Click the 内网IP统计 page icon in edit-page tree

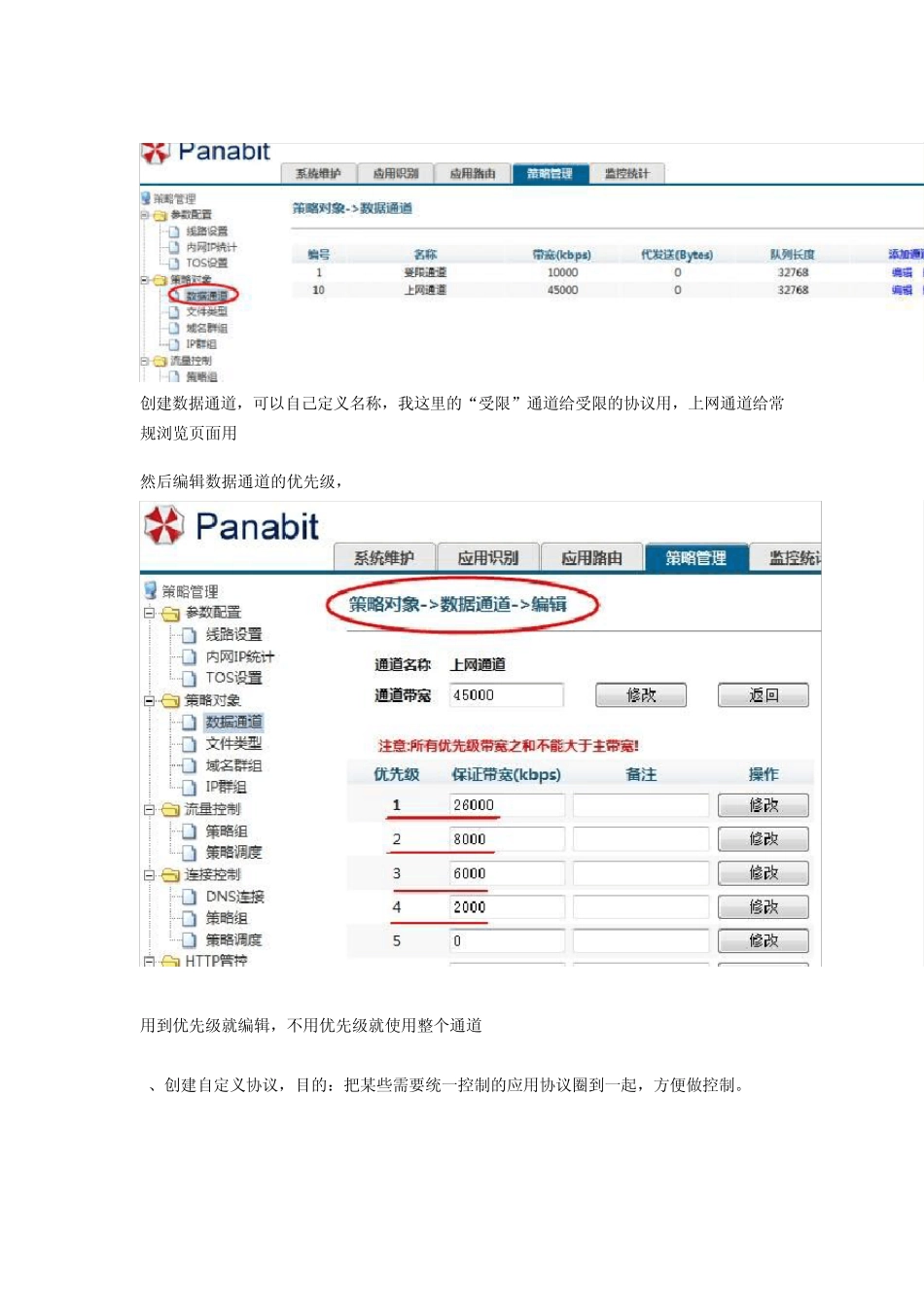[x=190, y=656]
